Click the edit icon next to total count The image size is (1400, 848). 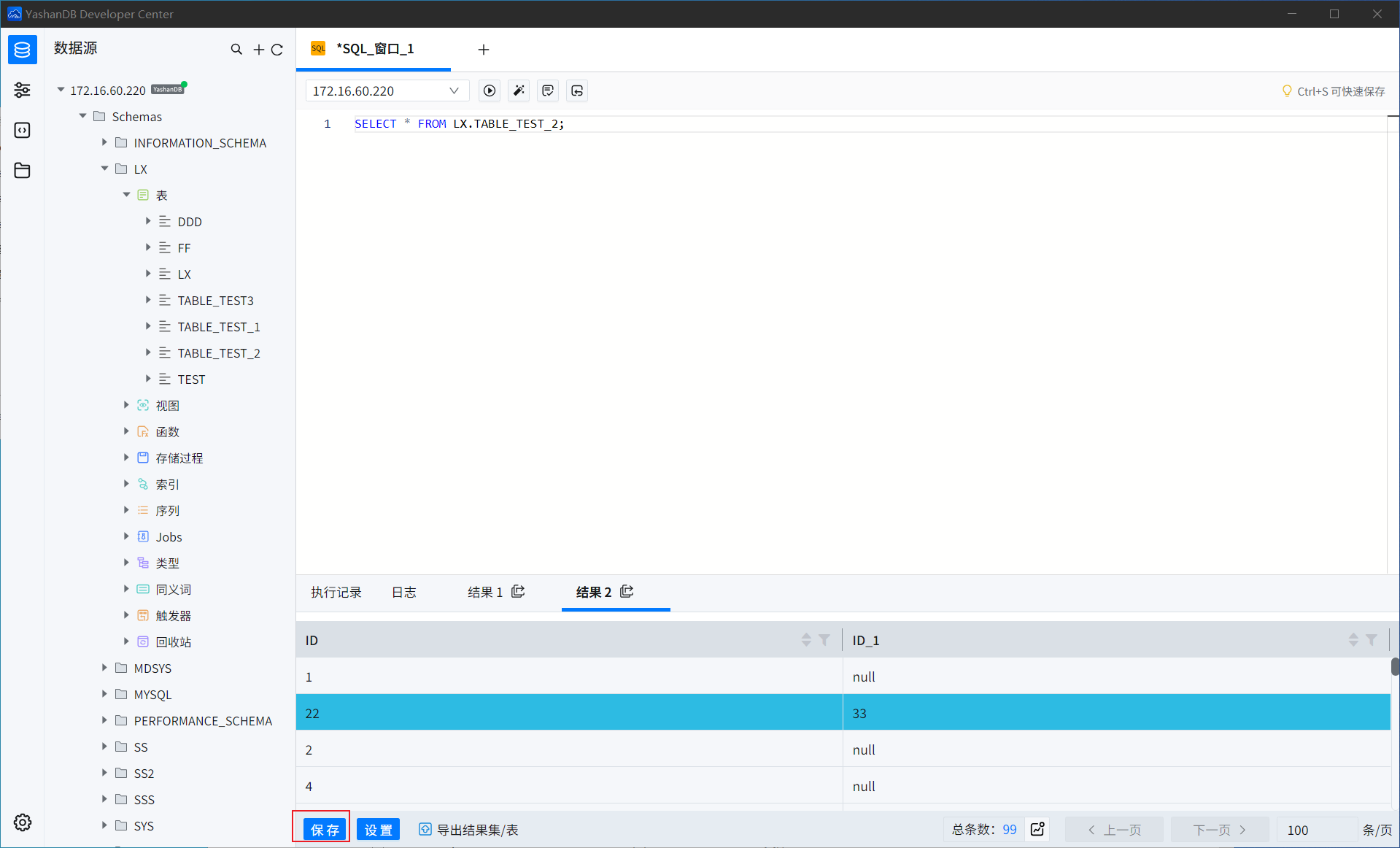click(1037, 830)
